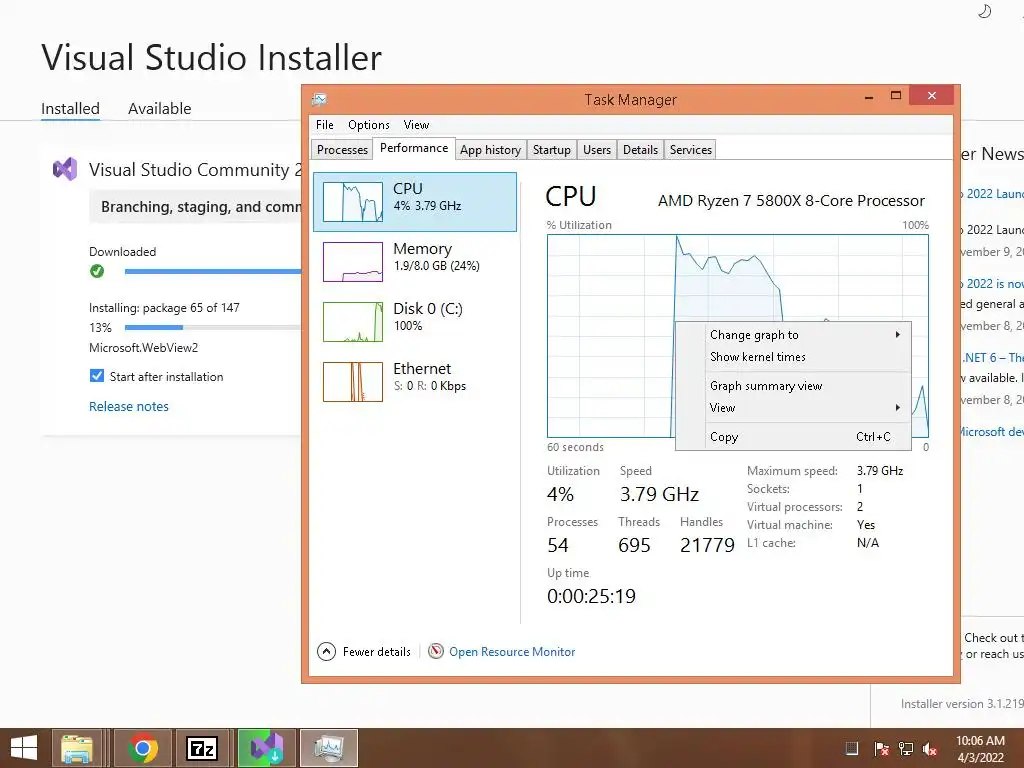
Task: Uncheck Start after installation checkbox
Action: point(97,376)
